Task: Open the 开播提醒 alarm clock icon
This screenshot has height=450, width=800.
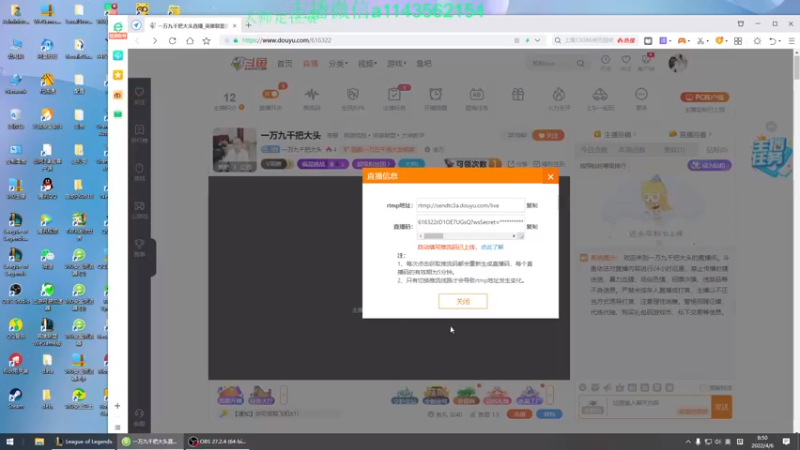Action: (435, 94)
